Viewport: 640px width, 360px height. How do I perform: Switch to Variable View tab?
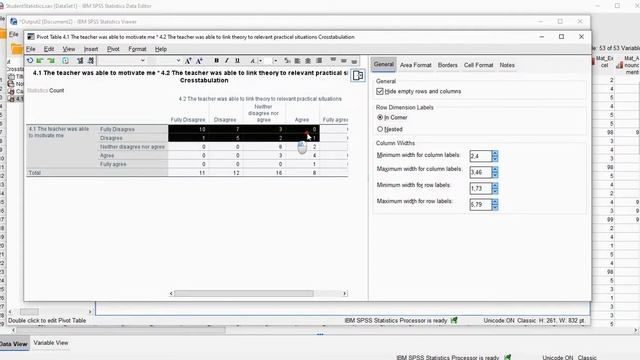click(51, 343)
